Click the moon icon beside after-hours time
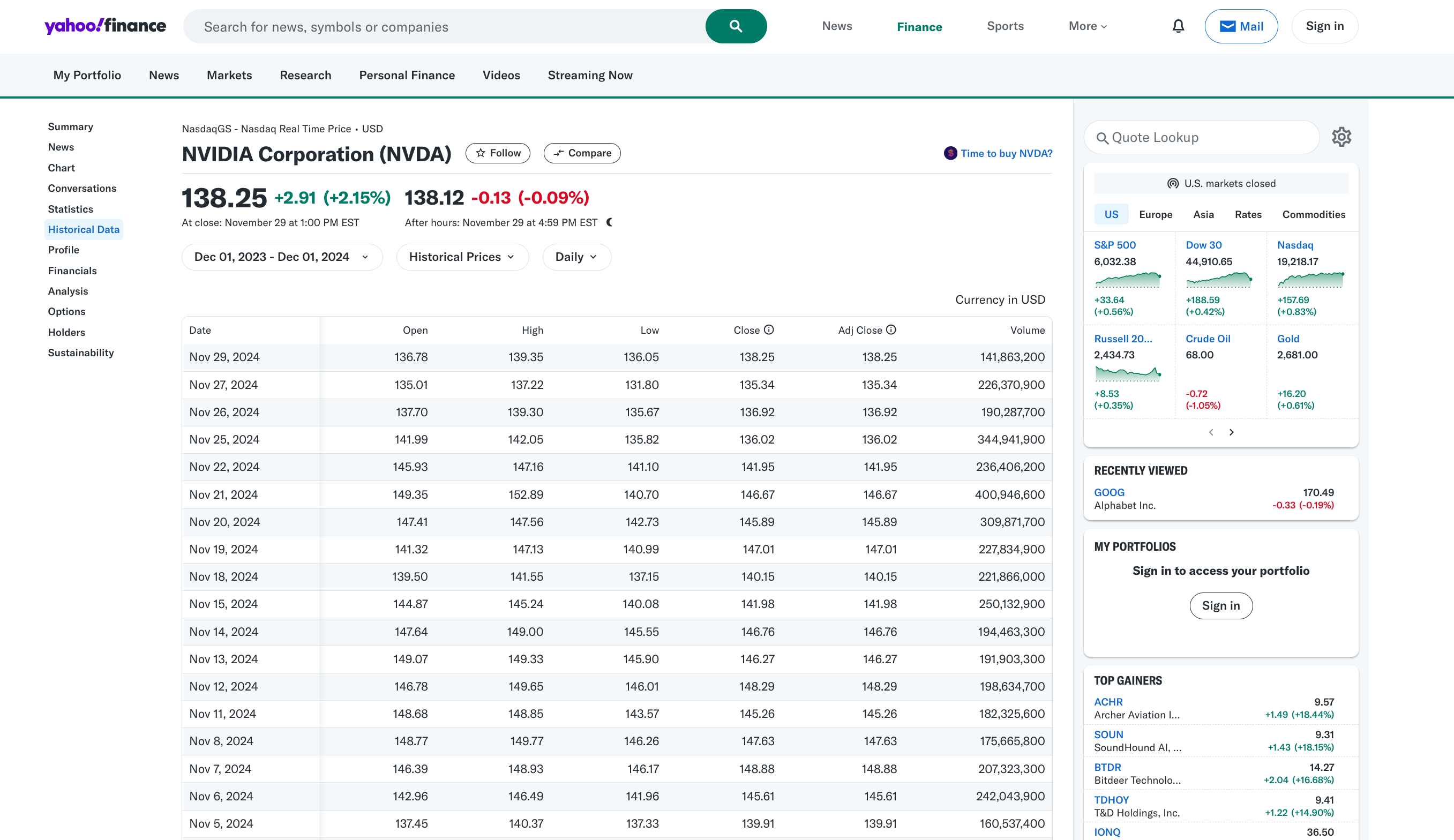This screenshot has height=840, width=1454. tap(610, 222)
